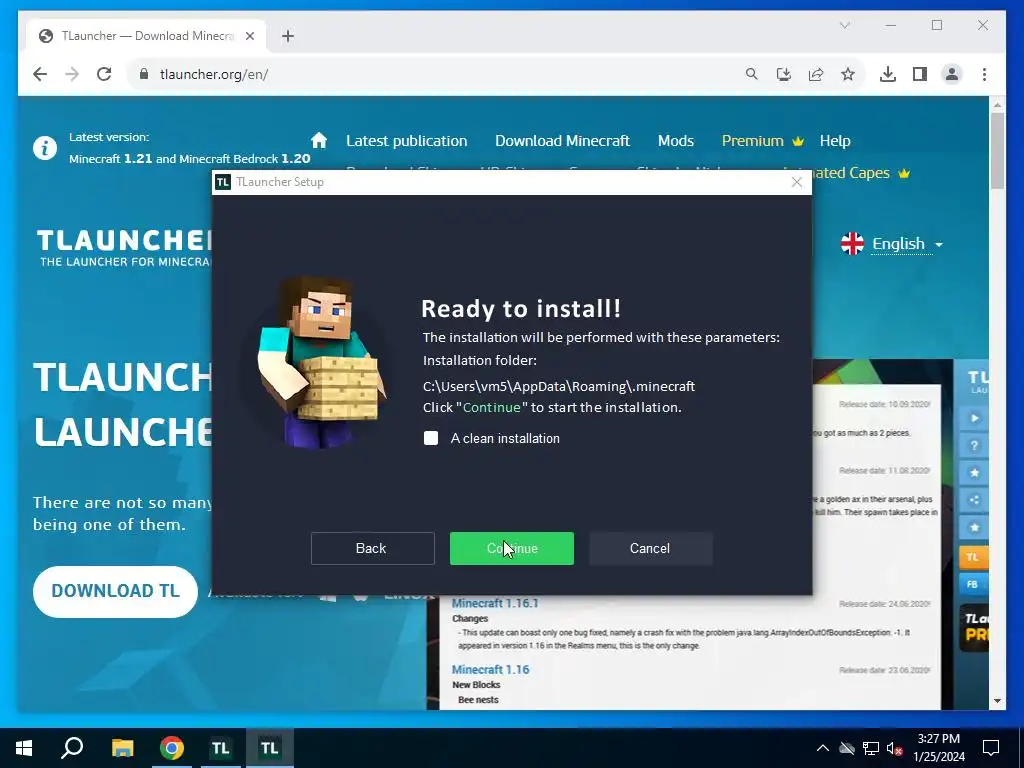Image resolution: width=1024 pixels, height=768 pixels.
Task: Open Windows taskbar search
Action: click(72, 748)
